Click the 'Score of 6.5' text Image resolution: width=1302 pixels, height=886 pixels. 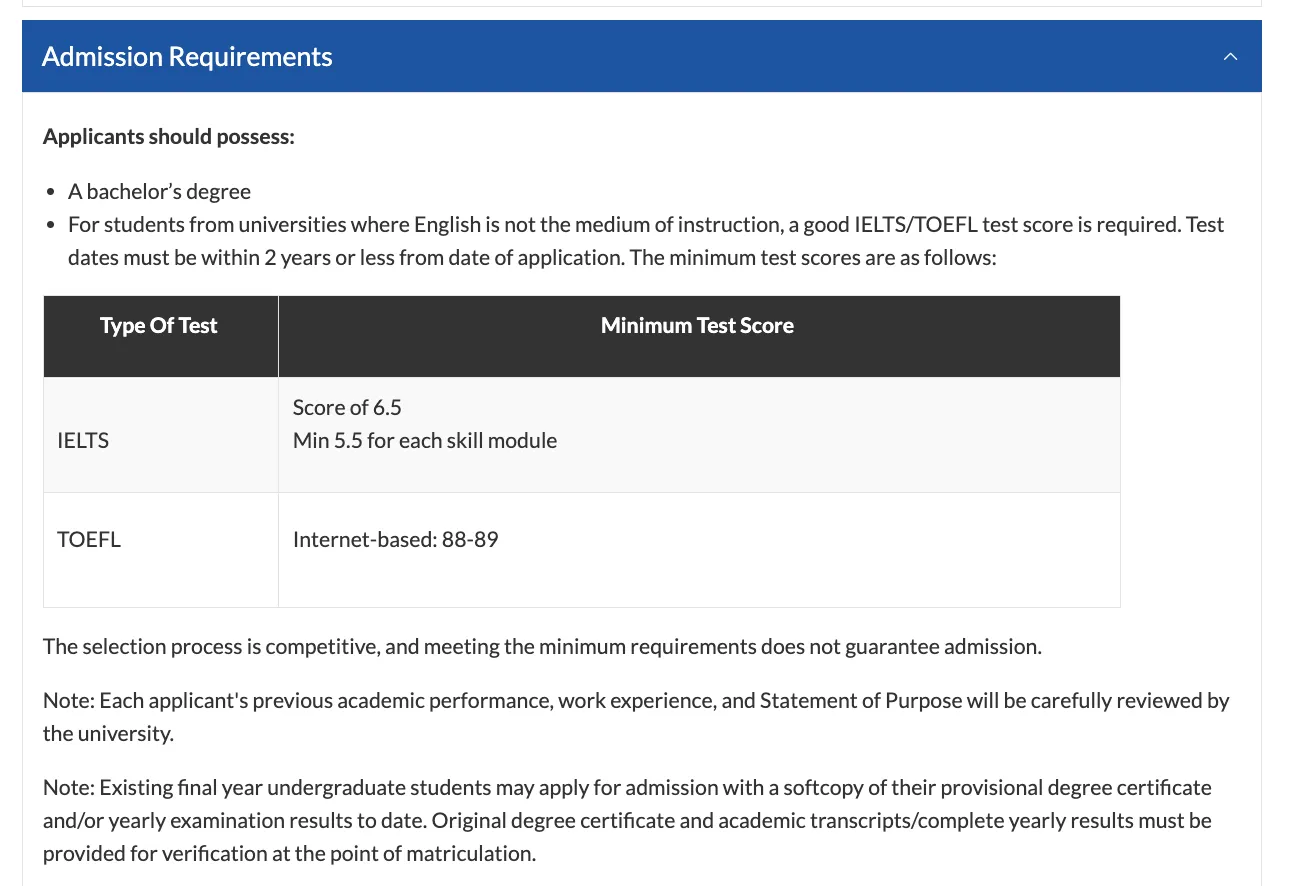(x=347, y=407)
